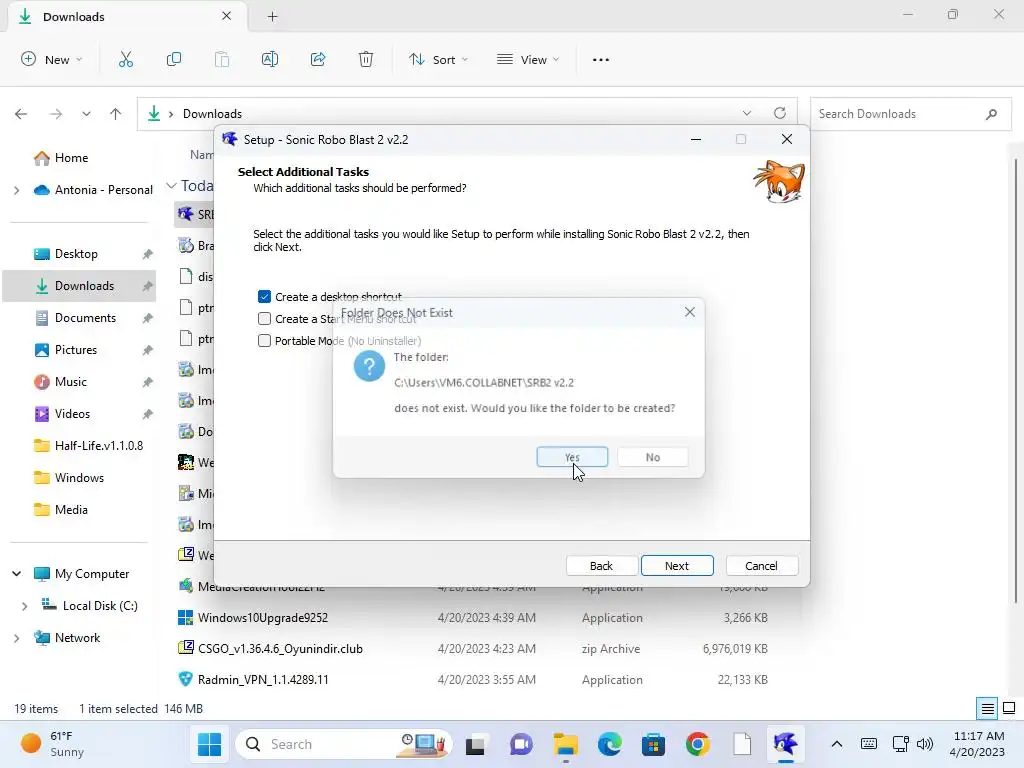This screenshot has width=1024, height=768.
Task: Click Cancel in the setup wizard
Action: point(761,566)
